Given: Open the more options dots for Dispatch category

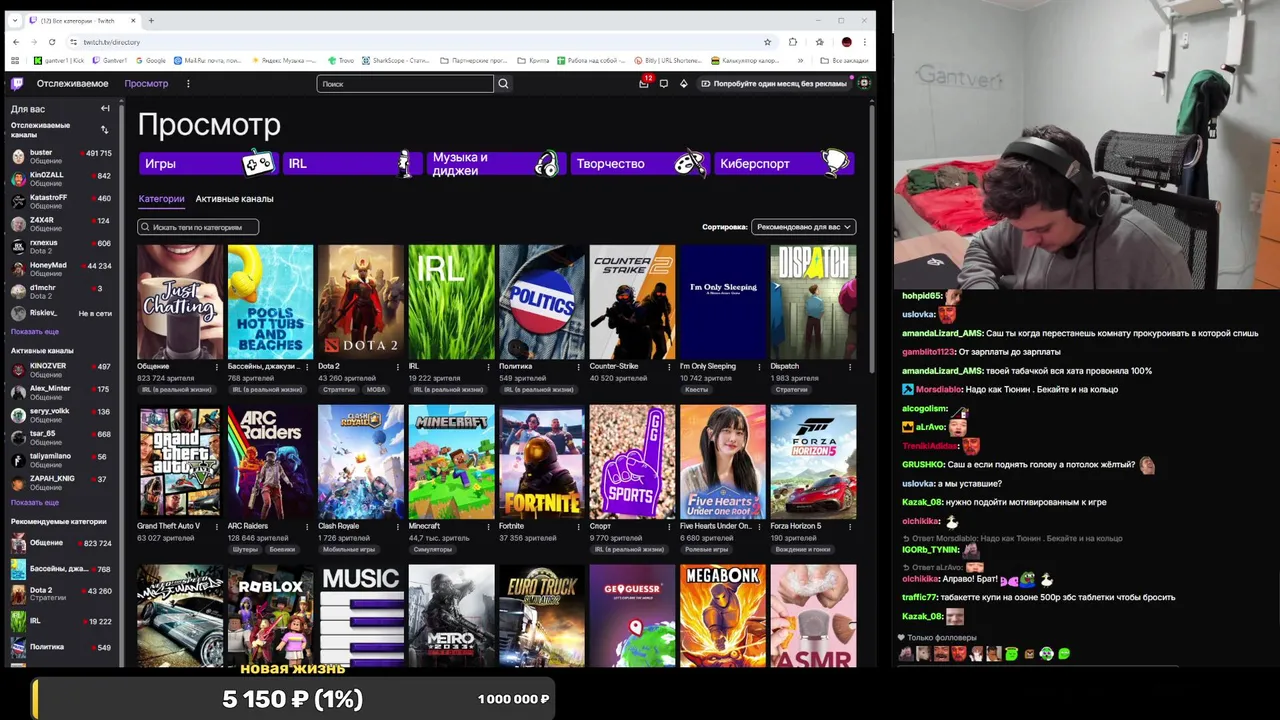Looking at the screenshot, I should [850, 367].
